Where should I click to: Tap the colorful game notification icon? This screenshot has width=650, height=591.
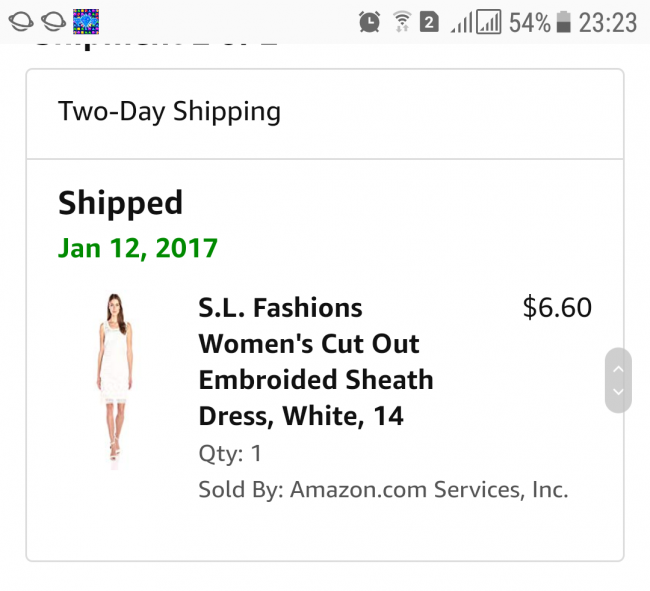point(86,21)
